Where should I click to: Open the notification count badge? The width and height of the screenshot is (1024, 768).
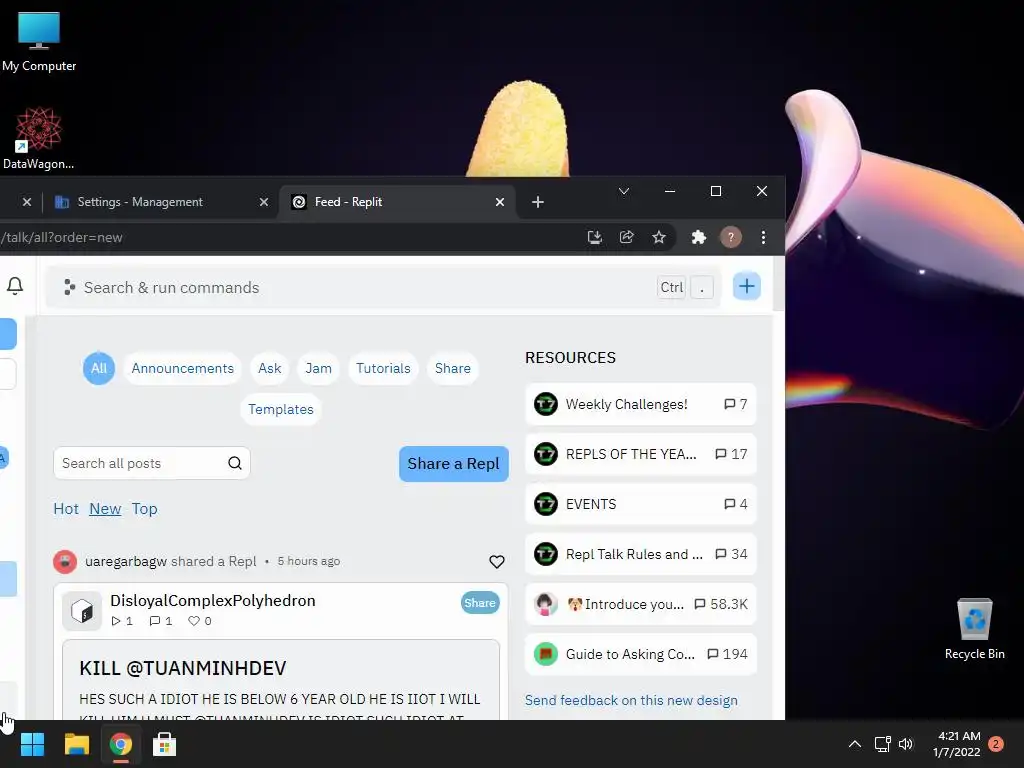point(996,744)
